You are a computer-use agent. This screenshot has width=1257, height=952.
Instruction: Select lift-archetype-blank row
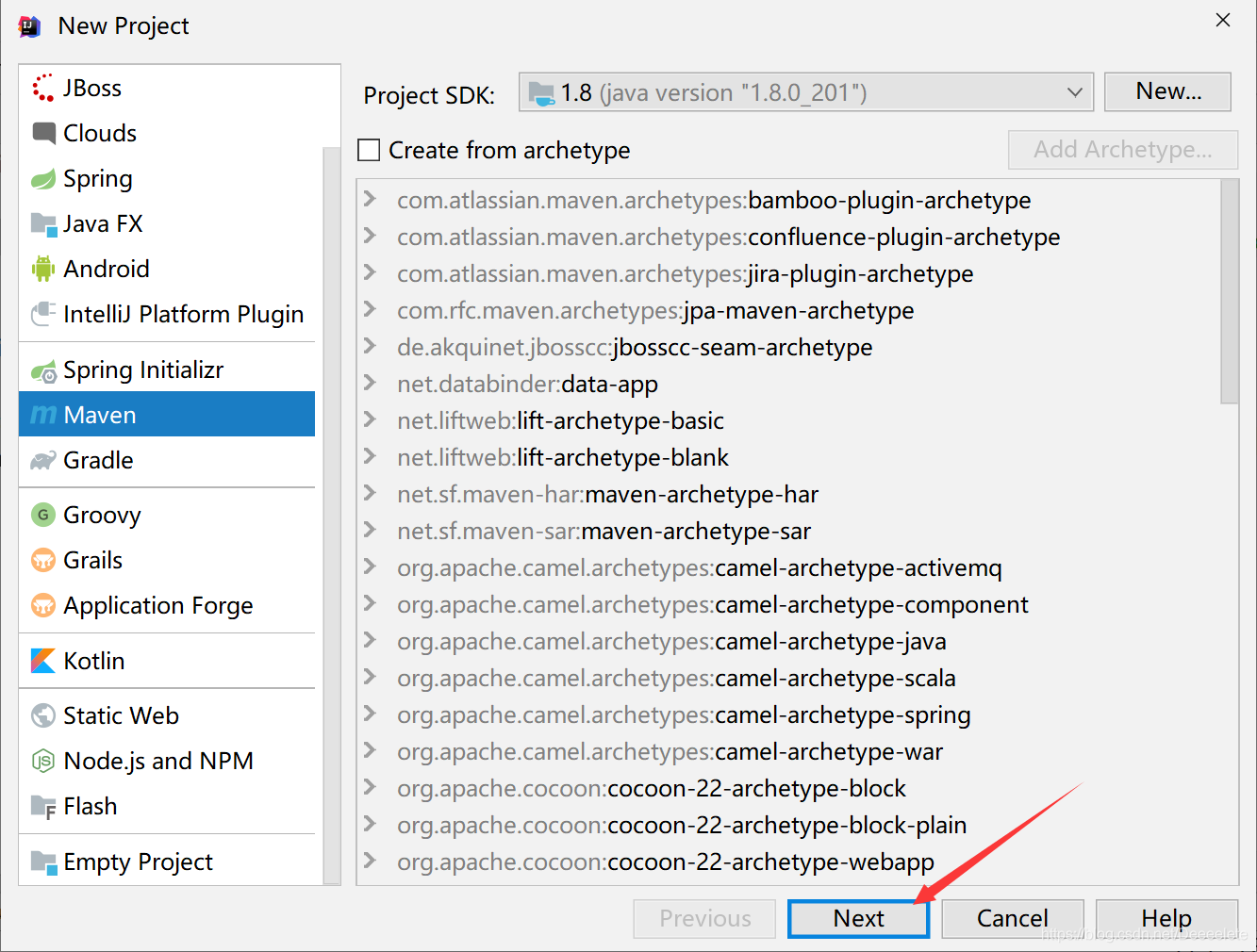click(x=788, y=457)
